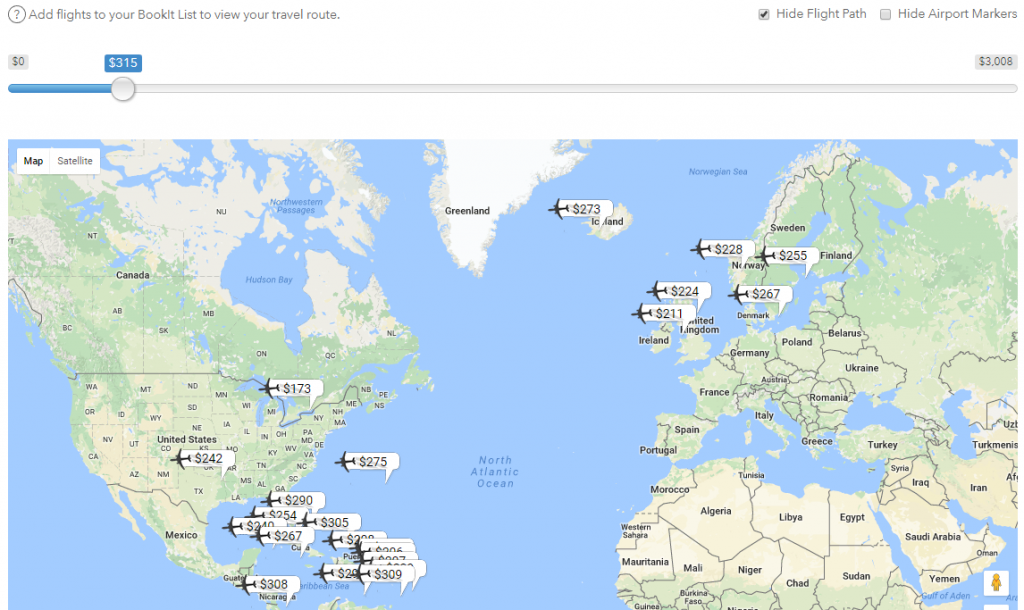The width and height of the screenshot is (1024, 610).
Task: Click the Ukraine map label
Action: point(861,368)
